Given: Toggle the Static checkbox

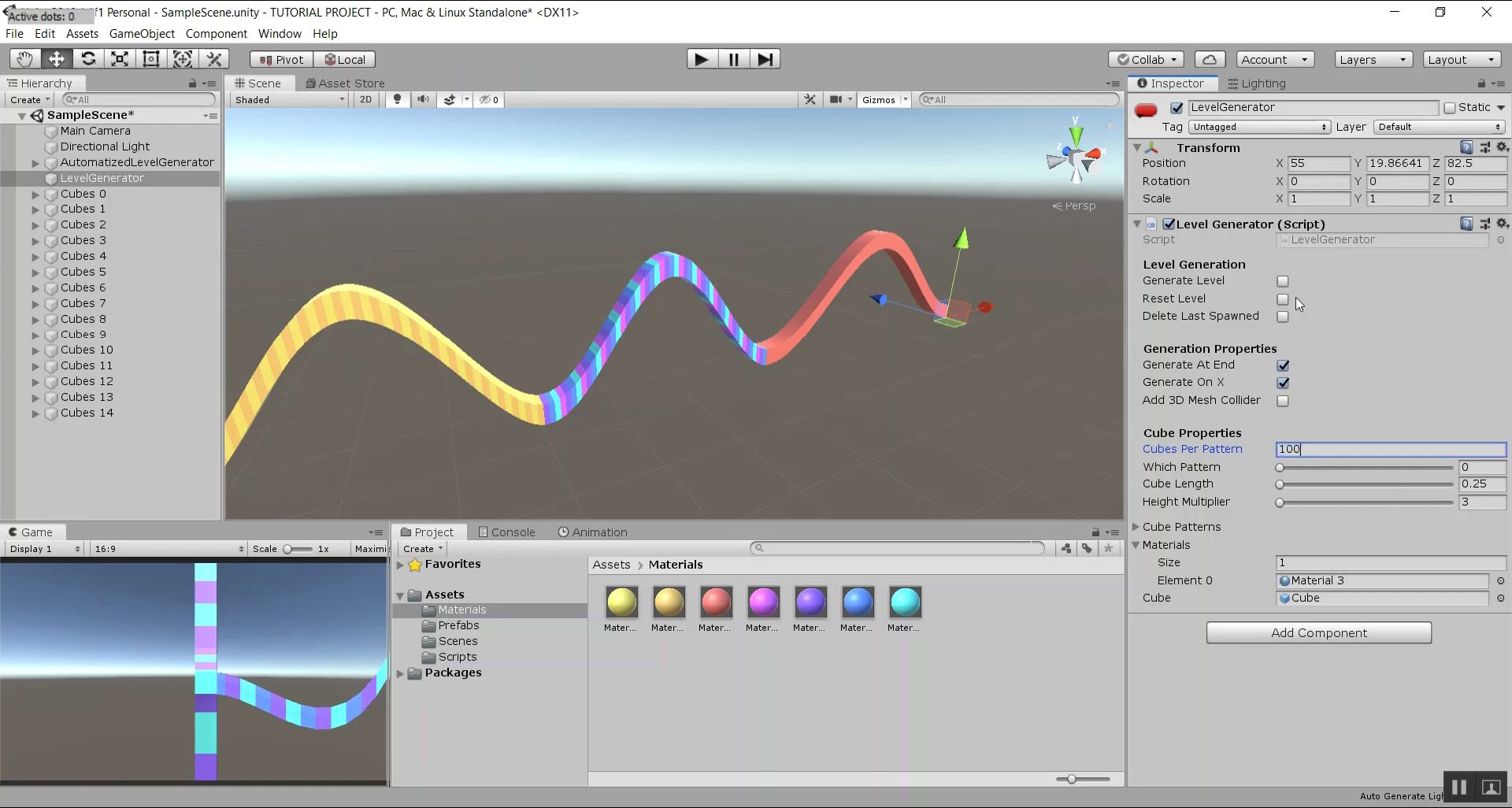Looking at the screenshot, I should [x=1450, y=108].
